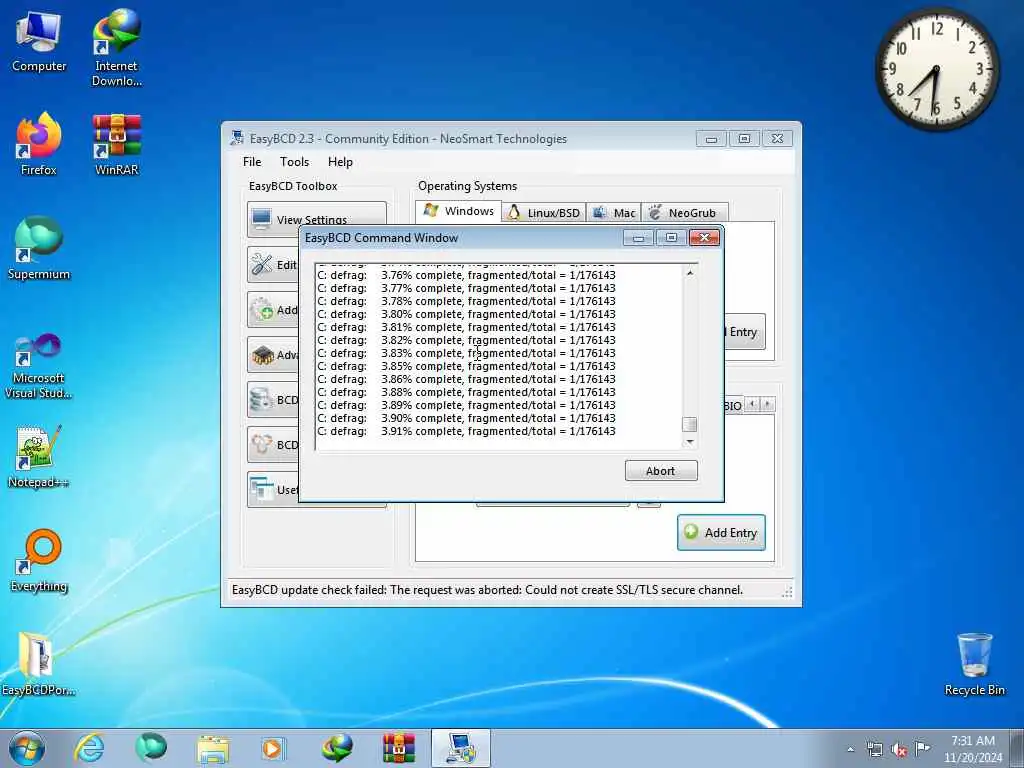Image resolution: width=1024 pixels, height=768 pixels.
Task: Click the Edit Boot Menu toolbox button
Action: 272,264
